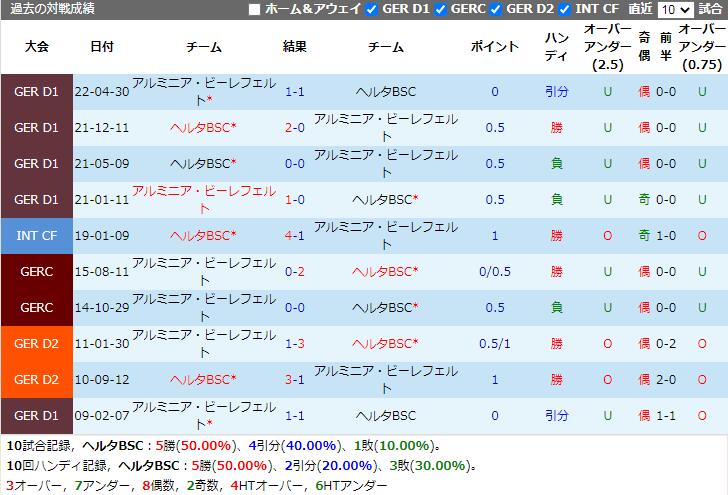The height and width of the screenshot is (495, 728).
Task: Click the オーバーアンダー (2.5) column header
Action: click(608, 47)
